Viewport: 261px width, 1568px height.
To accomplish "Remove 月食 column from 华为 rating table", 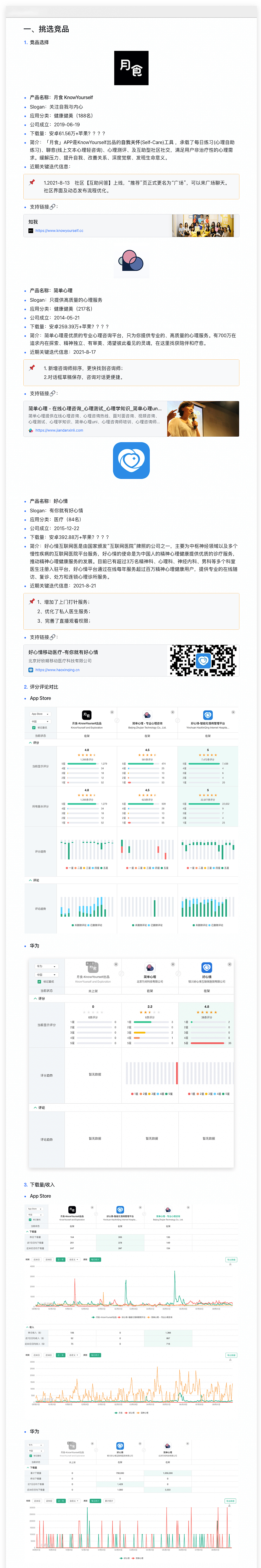I will [x=117, y=964].
